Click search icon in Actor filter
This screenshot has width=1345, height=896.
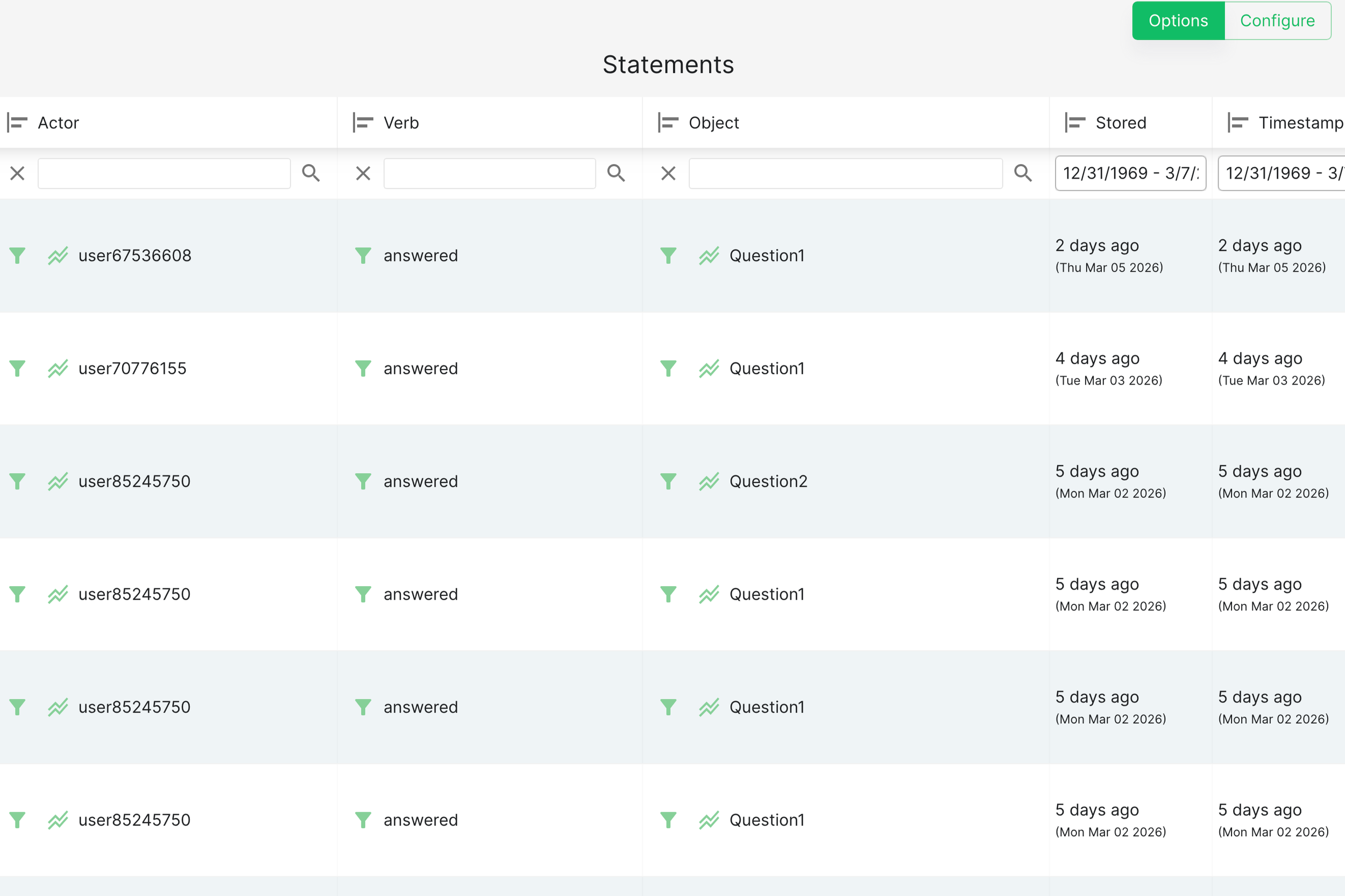tap(311, 173)
